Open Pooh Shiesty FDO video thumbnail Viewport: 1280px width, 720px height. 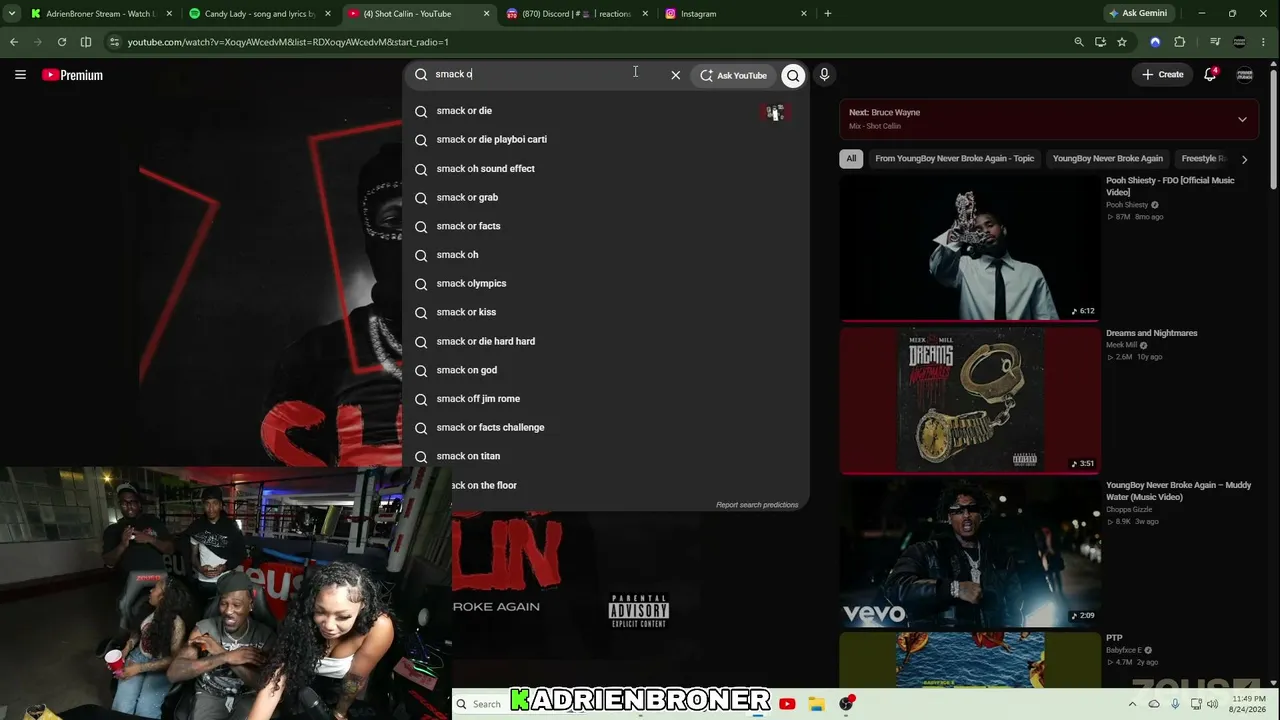(970, 248)
